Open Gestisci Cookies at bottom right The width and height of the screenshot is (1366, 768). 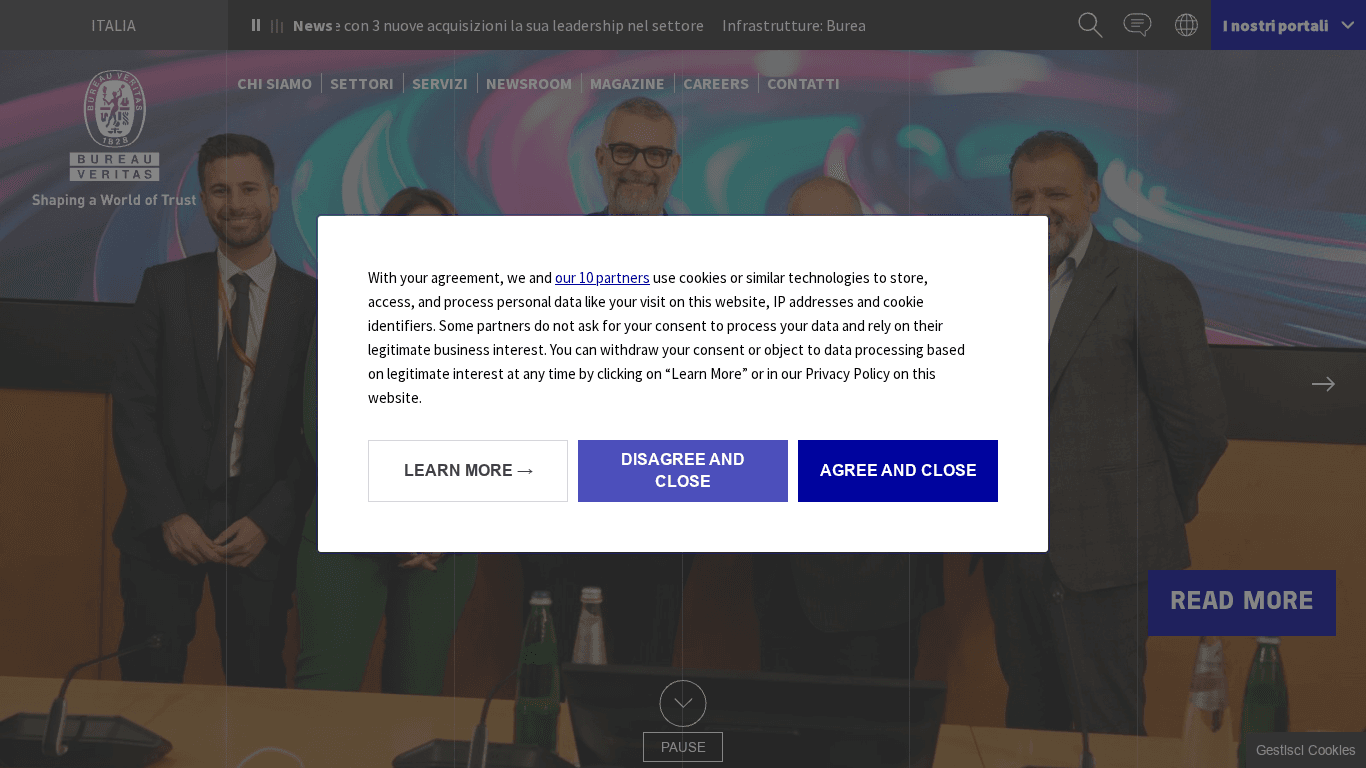[1305, 749]
